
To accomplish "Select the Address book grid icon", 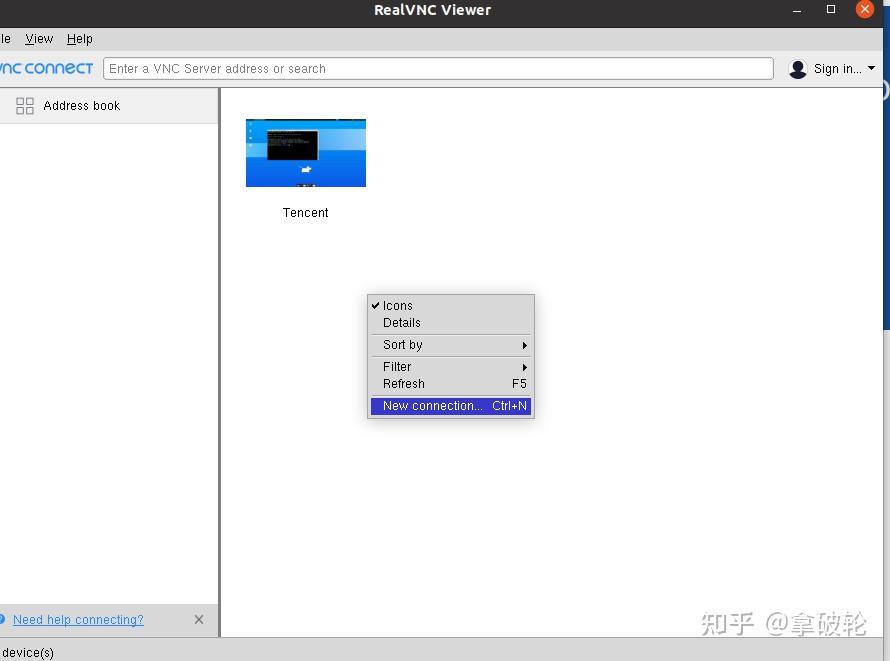I will click(25, 105).
